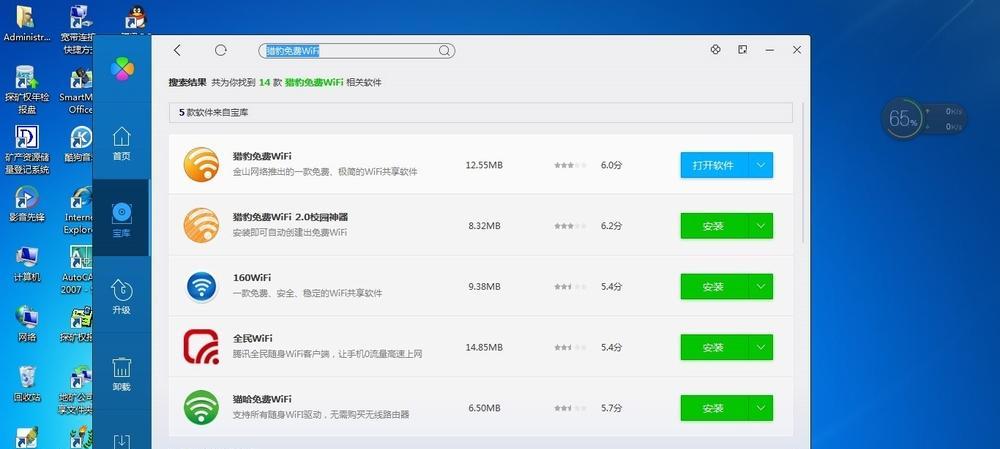Open 升级 upgrade section icon
The image size is (1000, 449).
click(121, 297)
